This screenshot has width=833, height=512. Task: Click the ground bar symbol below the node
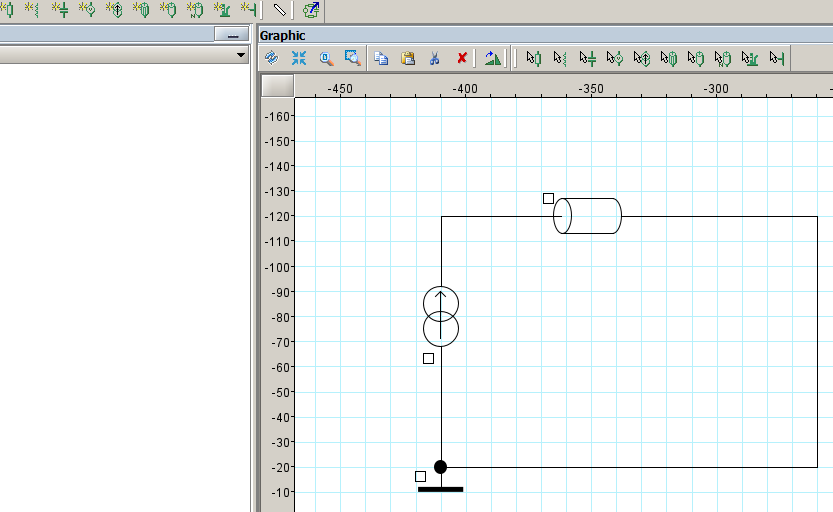440,489
